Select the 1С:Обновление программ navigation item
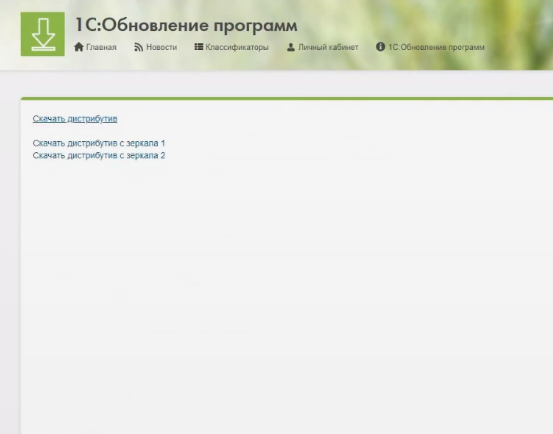The height and width of the screenshot is (434, 553). tap(436, 47)
